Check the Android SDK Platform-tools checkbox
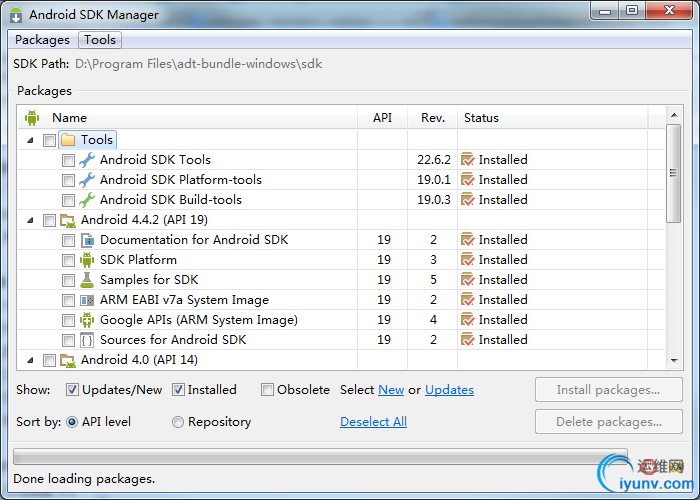The width and height of the screenshot is (700, 500). click(68, 180)
